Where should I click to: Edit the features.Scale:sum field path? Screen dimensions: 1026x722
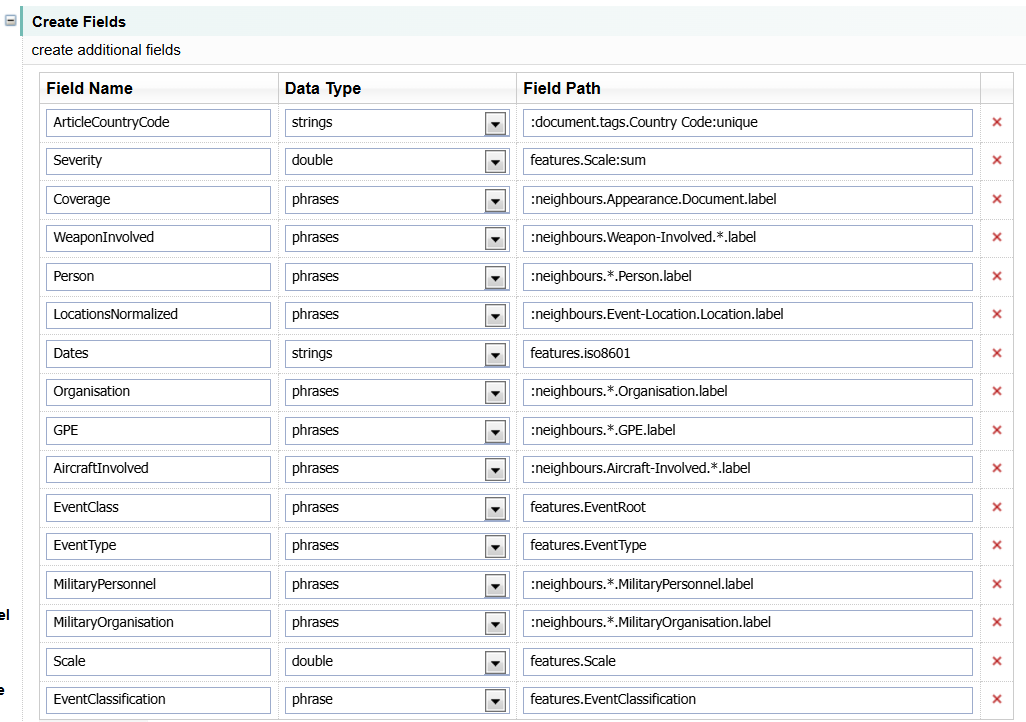(x=747, y=160)
